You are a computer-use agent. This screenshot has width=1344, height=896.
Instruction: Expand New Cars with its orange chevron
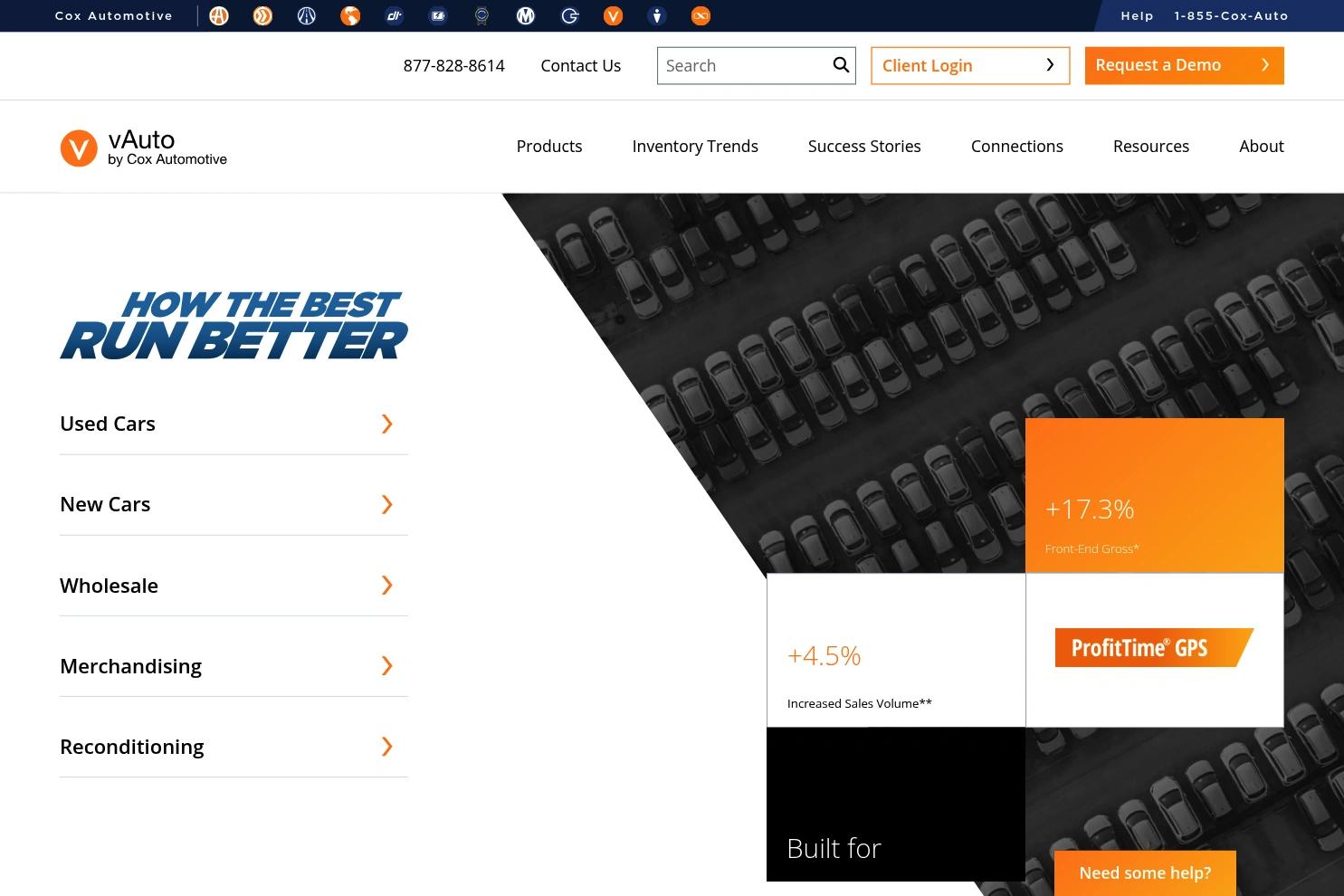(387, 504)
